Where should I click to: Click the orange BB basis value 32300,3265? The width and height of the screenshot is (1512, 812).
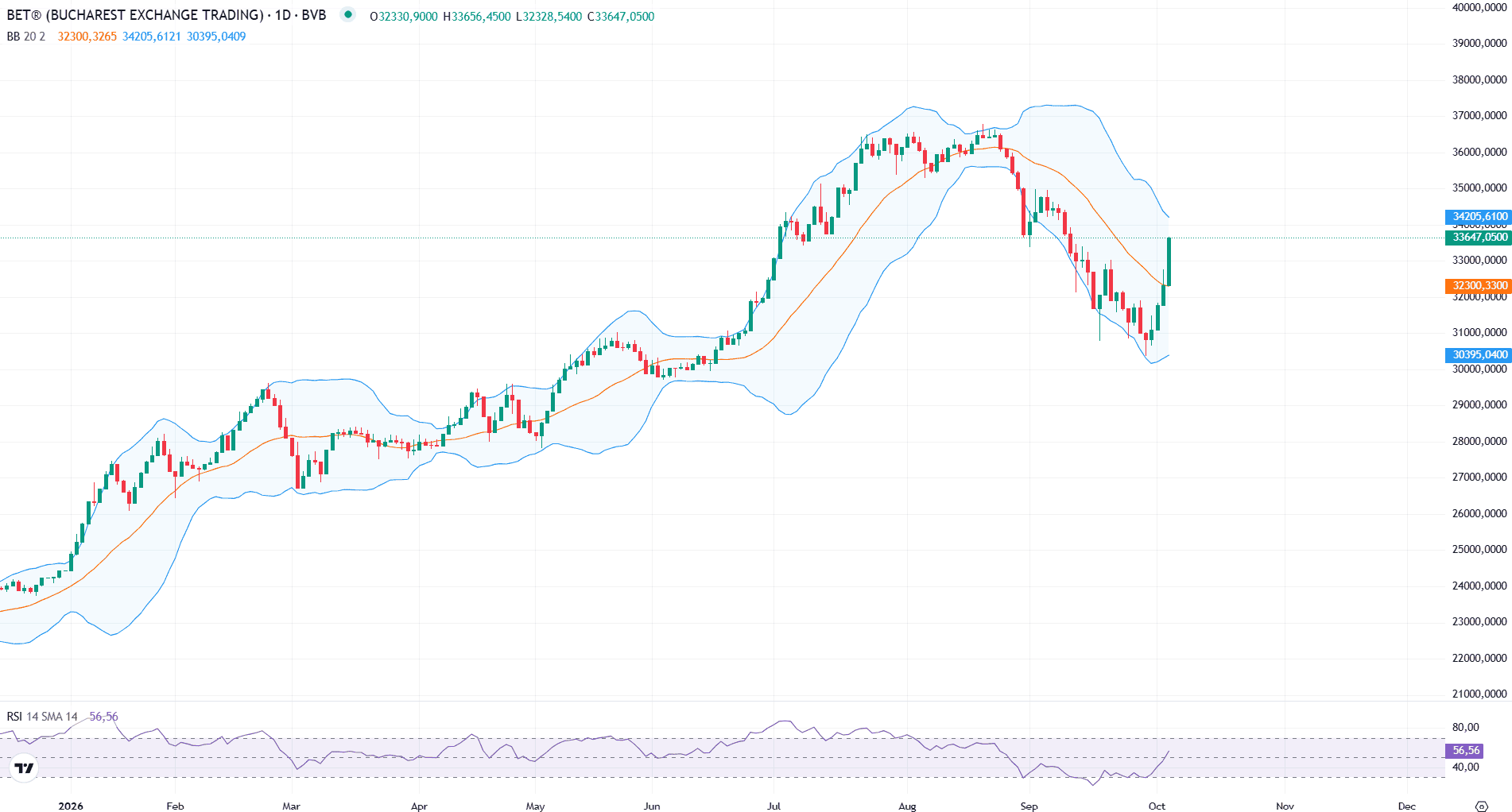point(87,37)
